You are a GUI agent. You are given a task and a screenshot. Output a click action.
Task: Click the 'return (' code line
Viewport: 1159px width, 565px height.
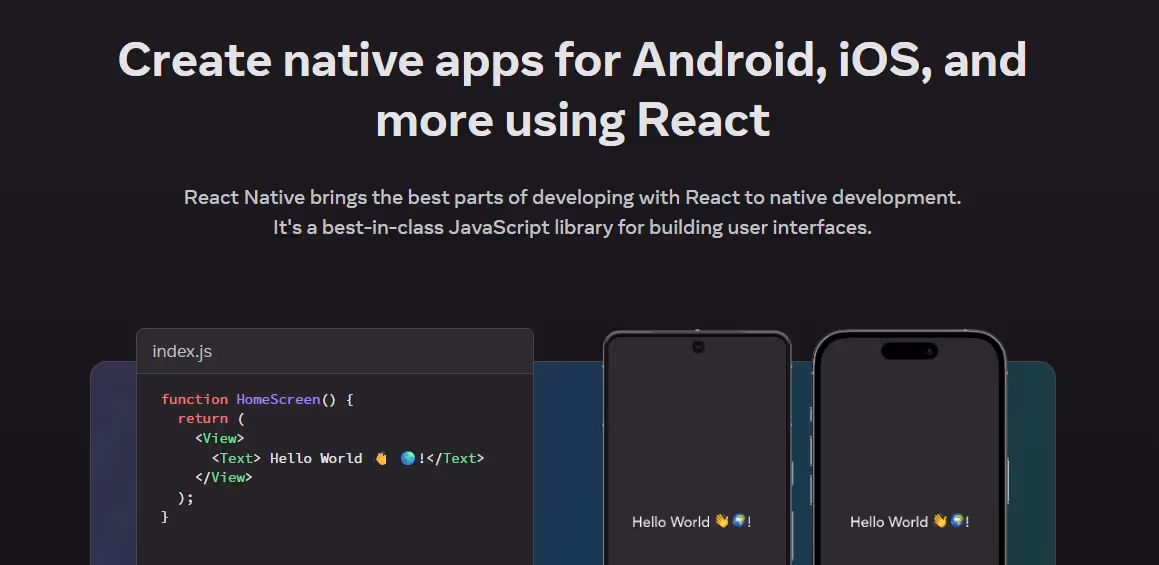point(211,419)
